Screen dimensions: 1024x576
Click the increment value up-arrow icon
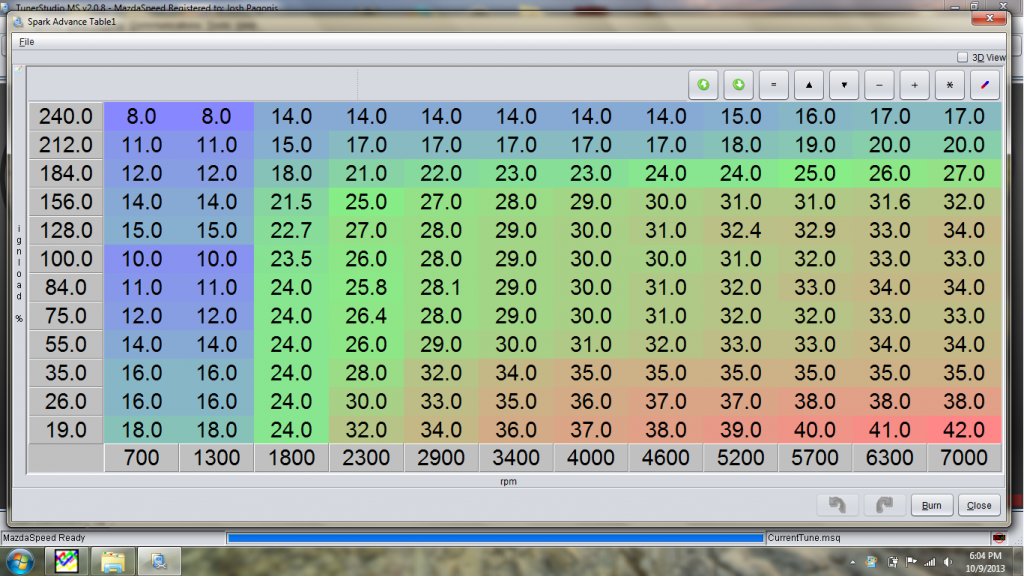pyautogui.click(x=808, y=85)
